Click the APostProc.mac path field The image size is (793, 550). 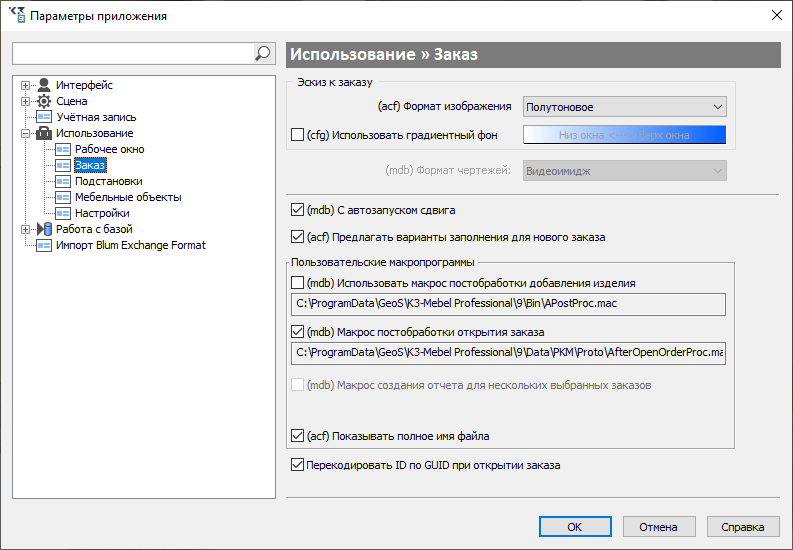click(508, 304)
